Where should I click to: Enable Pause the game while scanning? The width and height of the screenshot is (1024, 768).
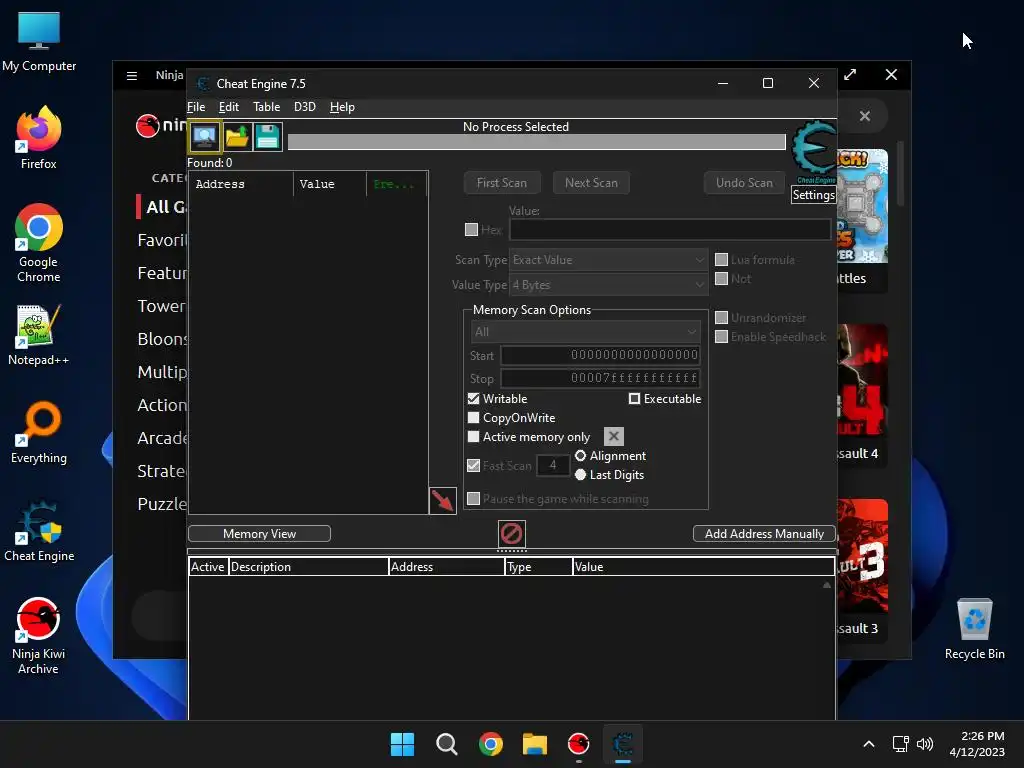[x=473, y=498]
